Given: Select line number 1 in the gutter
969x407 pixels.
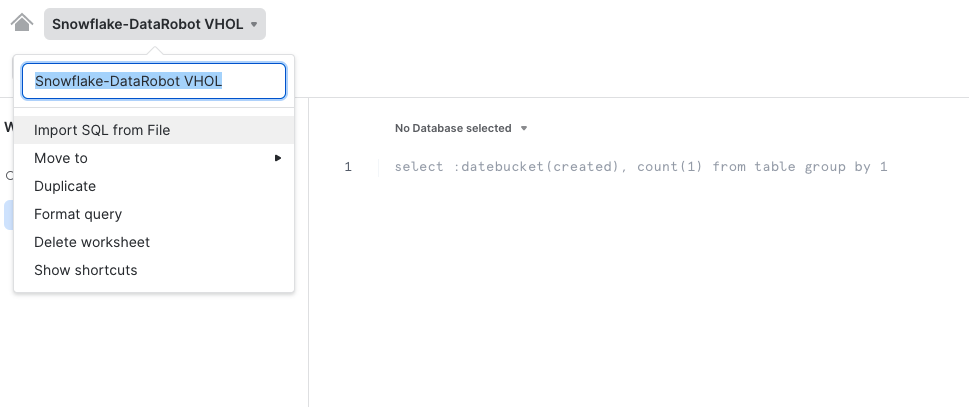Looking at the screenshot, I should click(348, 167).
